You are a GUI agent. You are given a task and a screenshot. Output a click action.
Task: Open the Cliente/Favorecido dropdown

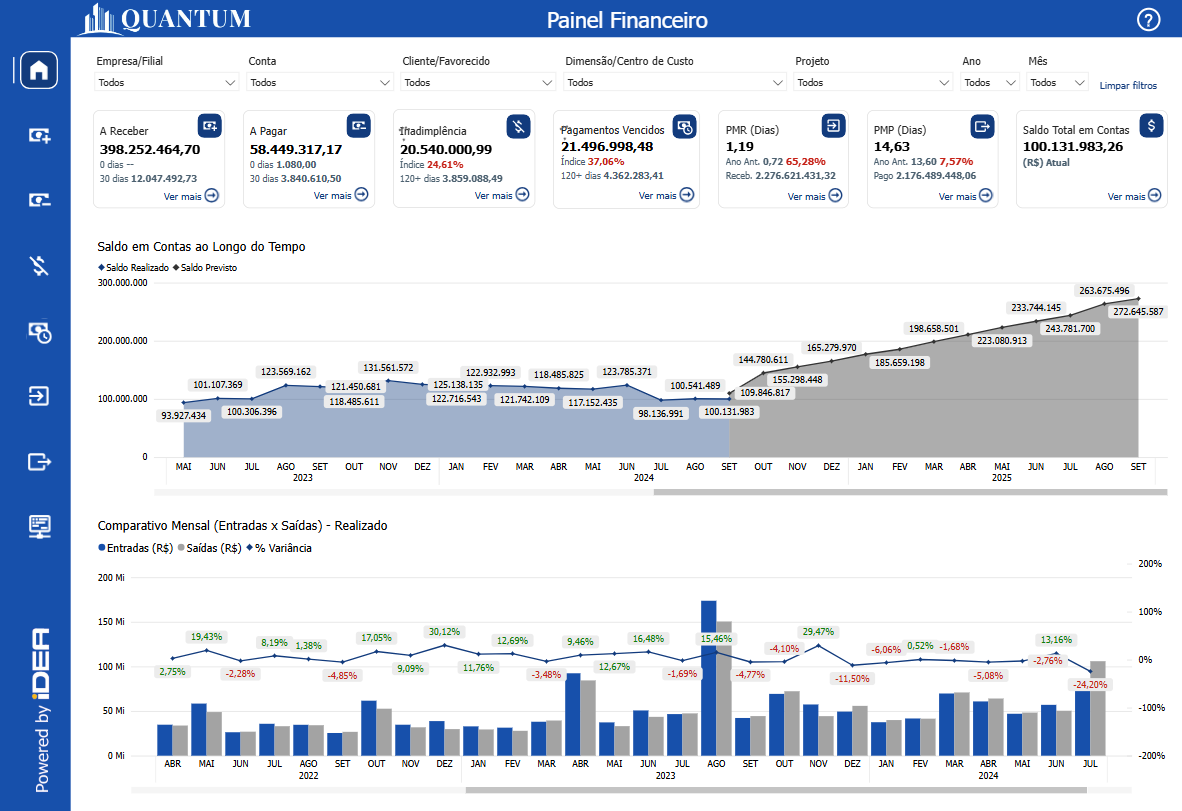pos(478,83)
